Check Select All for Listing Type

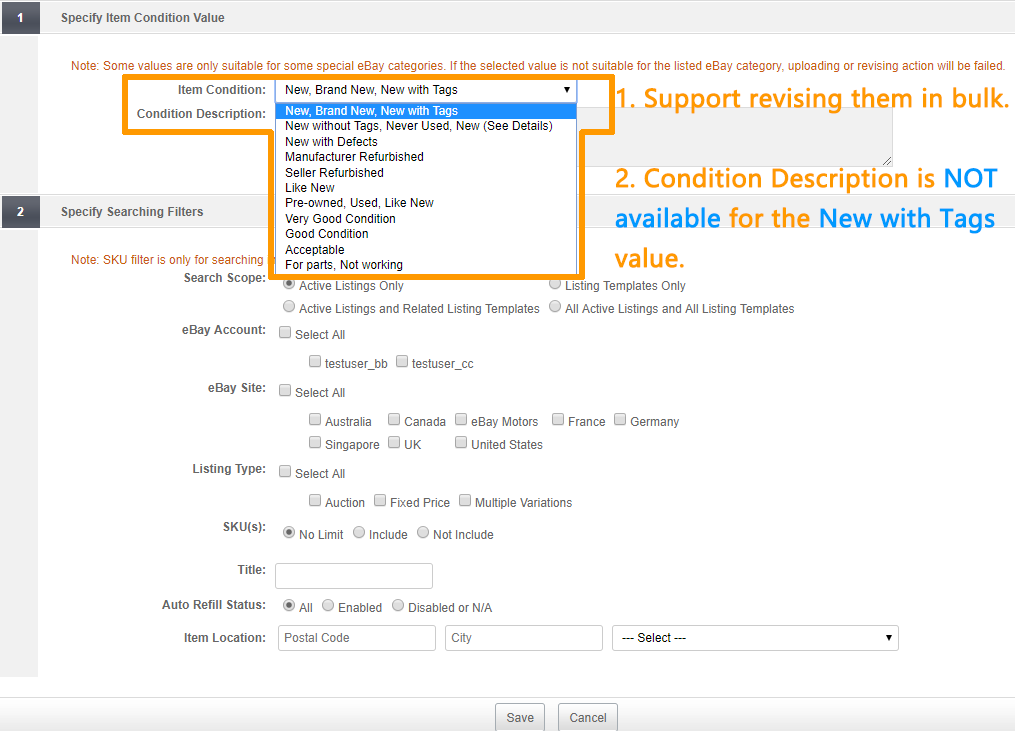pyautogui.click(x=285, y=471)
